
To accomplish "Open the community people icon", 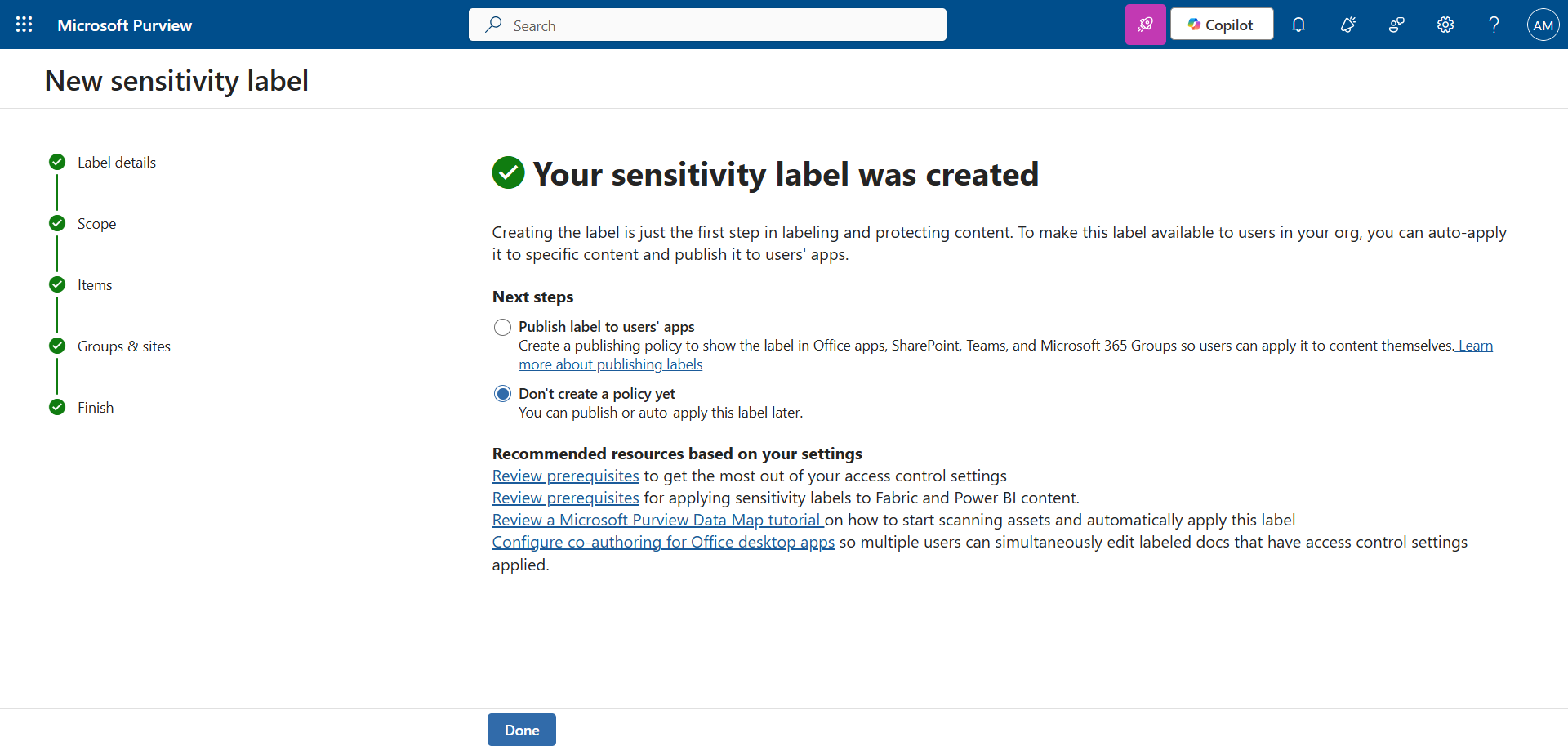I will pos(1396,25).
